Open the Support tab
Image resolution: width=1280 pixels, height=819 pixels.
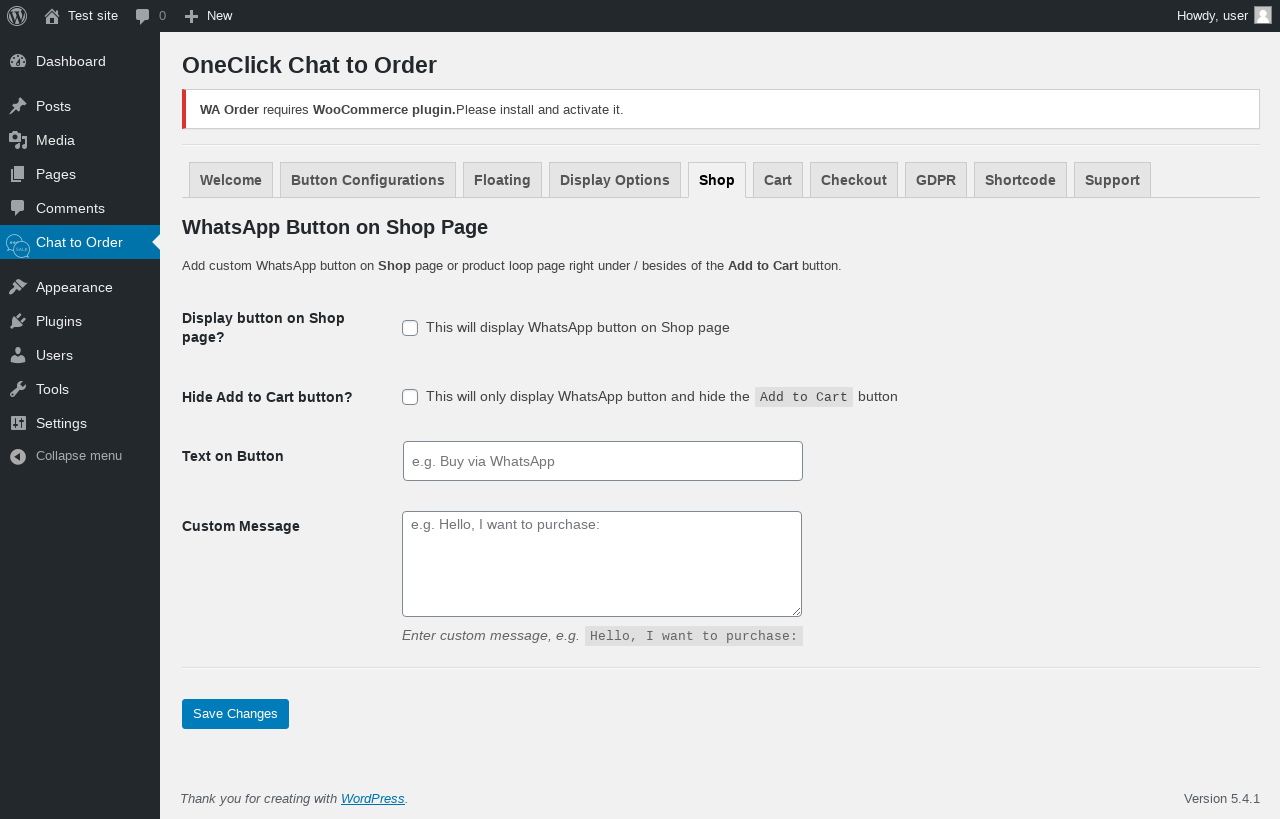(x=1112, y=180)
